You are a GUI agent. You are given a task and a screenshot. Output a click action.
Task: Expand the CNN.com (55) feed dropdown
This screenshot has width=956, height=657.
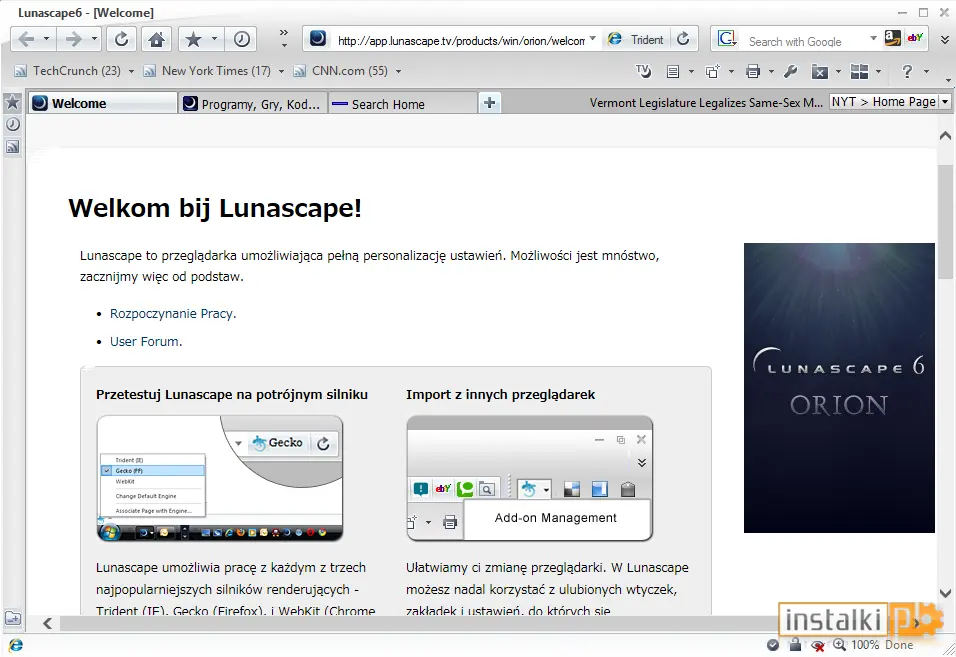[x=398, y=71]
